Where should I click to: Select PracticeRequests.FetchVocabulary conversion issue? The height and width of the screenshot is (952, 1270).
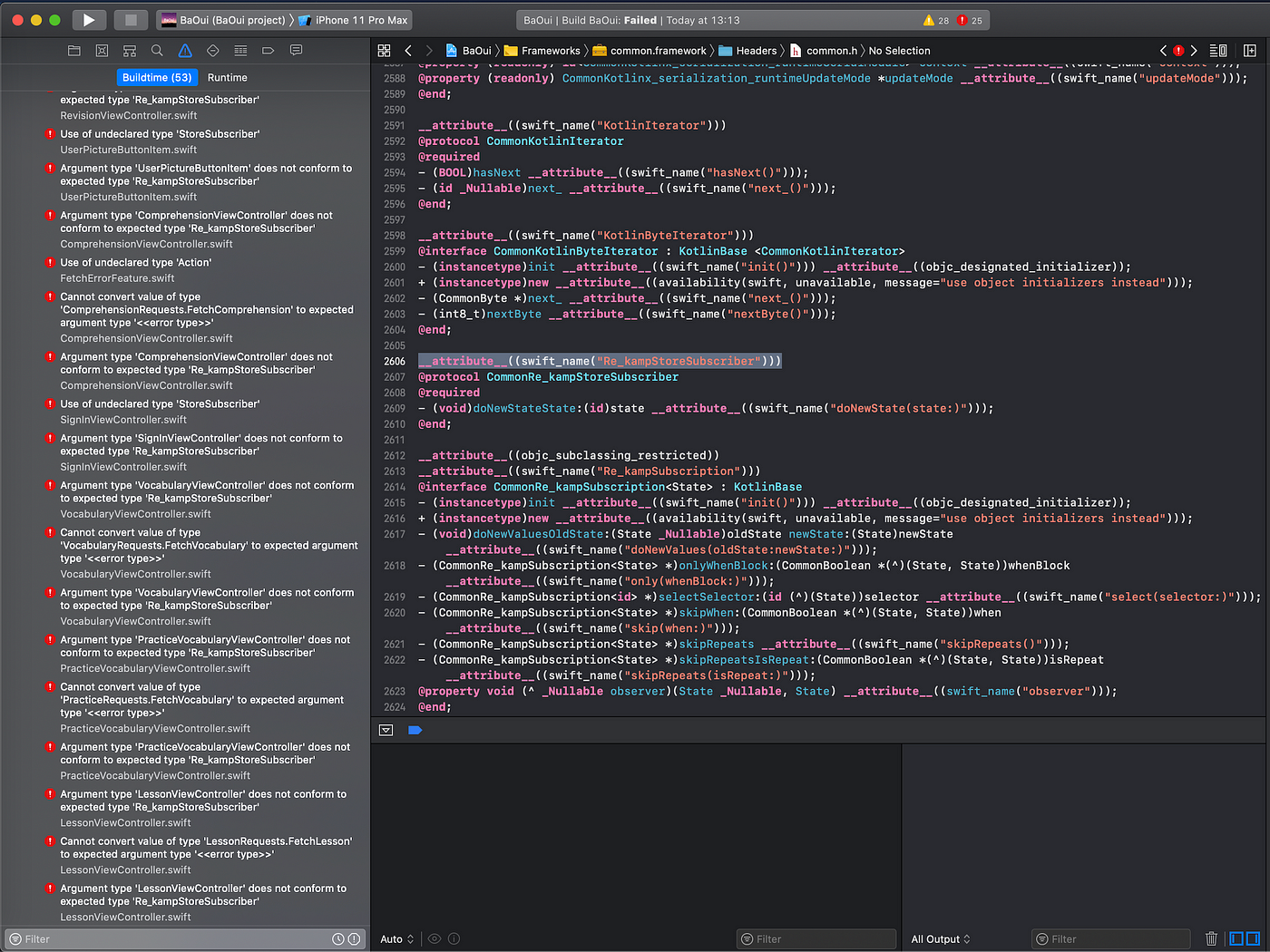pyautogui.click(x=185, y=707)
